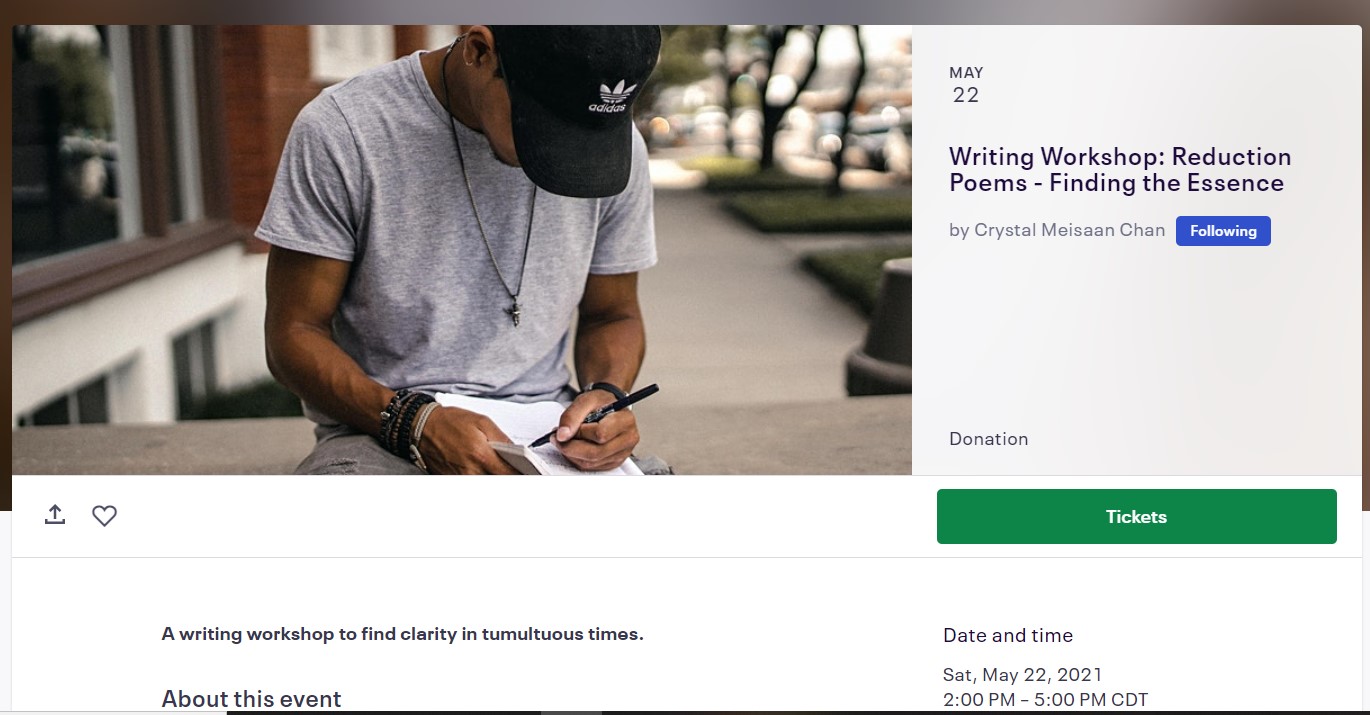Click the green Tickets button
This screenshot has height=715, width=1370.
pyautogui.click(x=1136, y=516)
